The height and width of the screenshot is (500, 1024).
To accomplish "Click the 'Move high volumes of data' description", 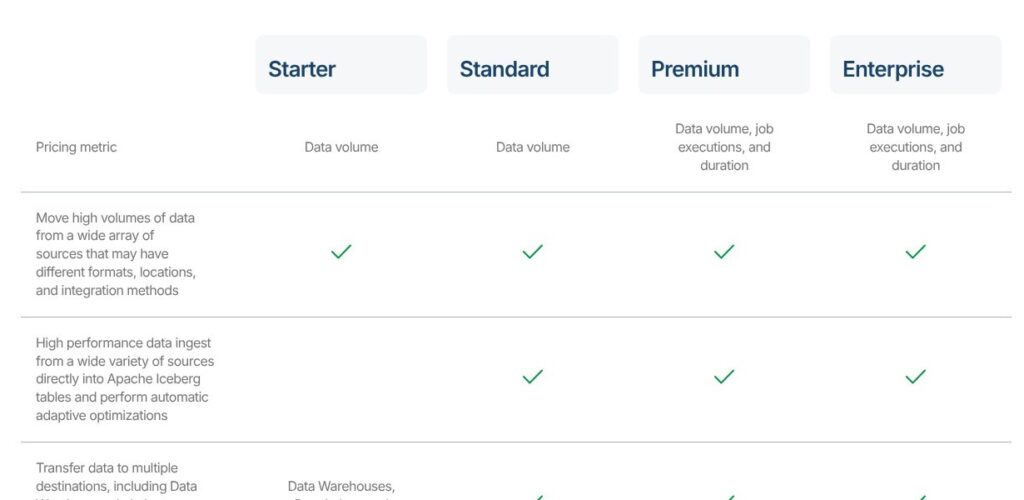I will point(116,254).
